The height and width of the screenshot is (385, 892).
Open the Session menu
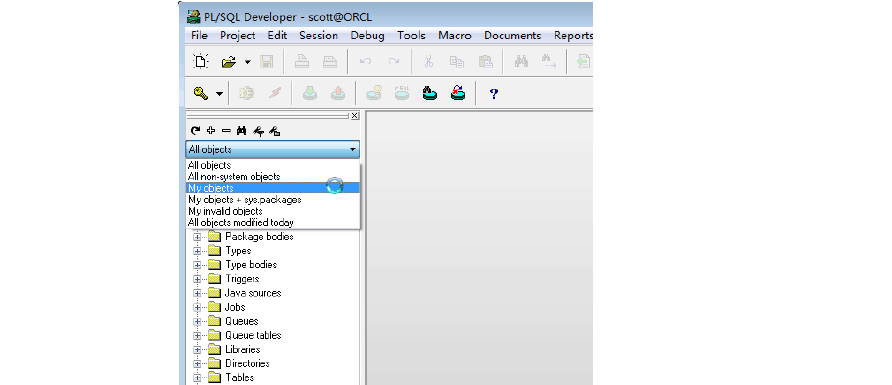coord(319,35)
